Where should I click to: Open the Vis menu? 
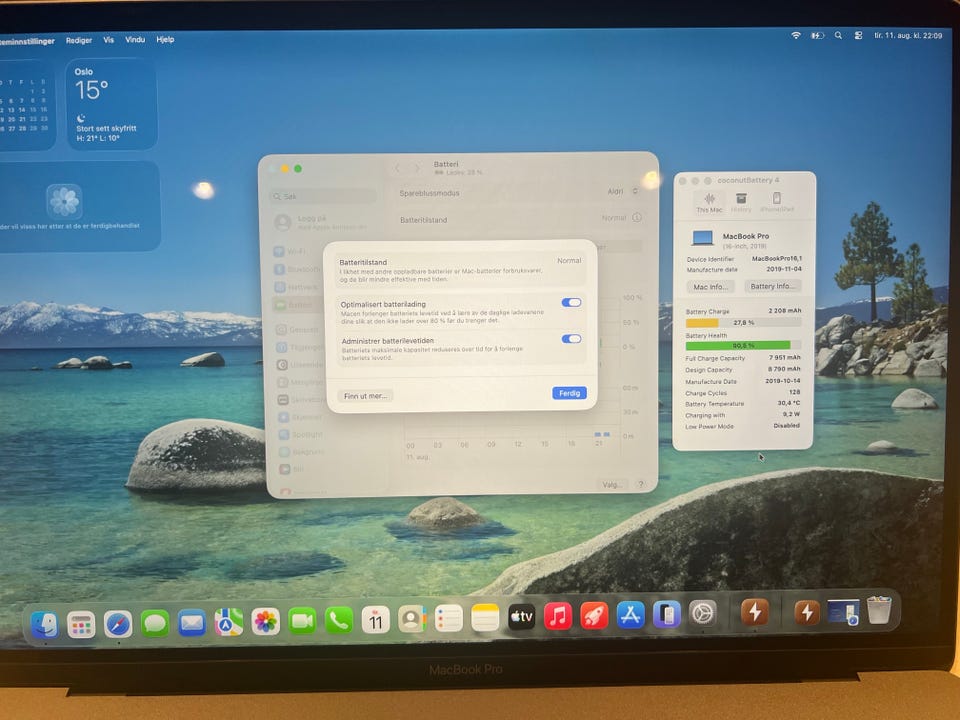108,40
